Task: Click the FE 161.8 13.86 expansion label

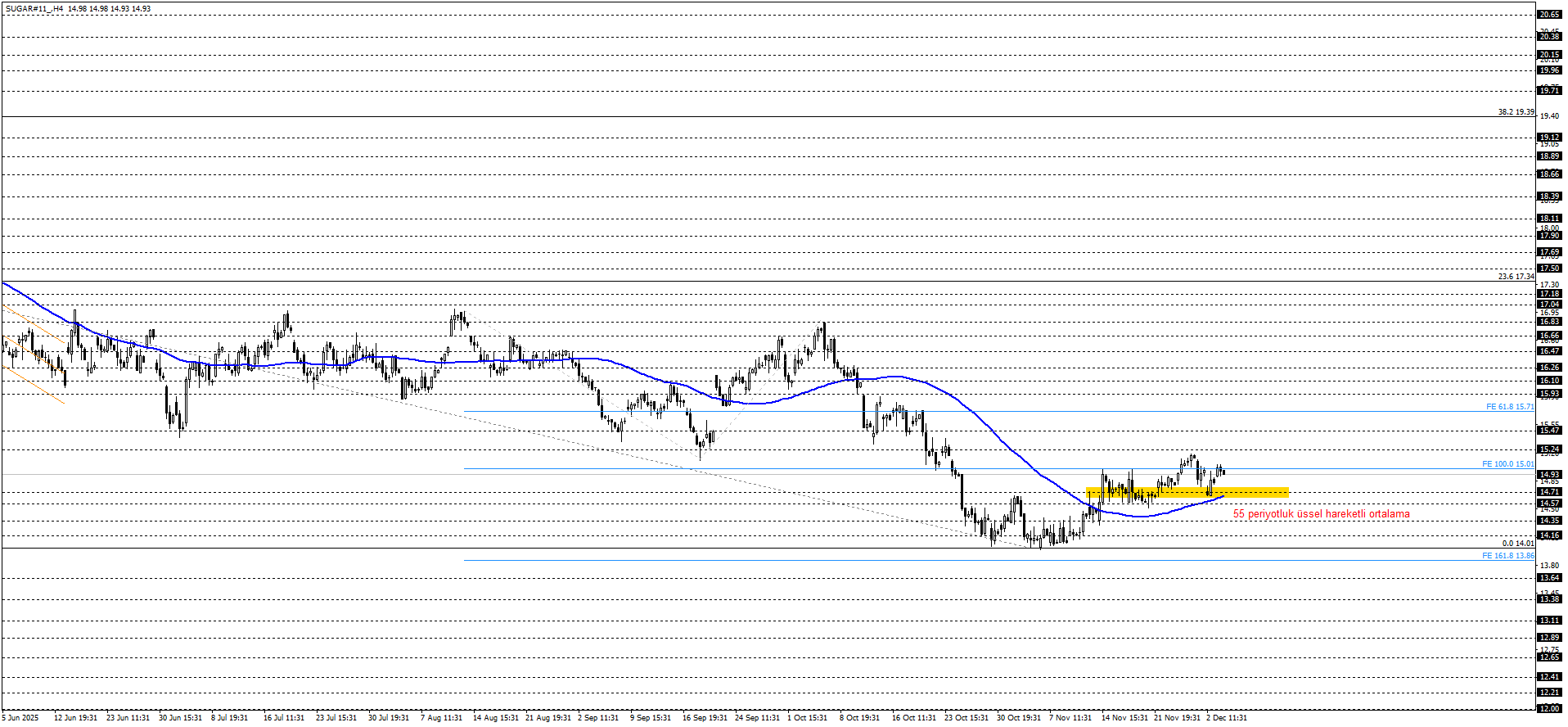Action: pyautogui.click(x=1507, y=556)
